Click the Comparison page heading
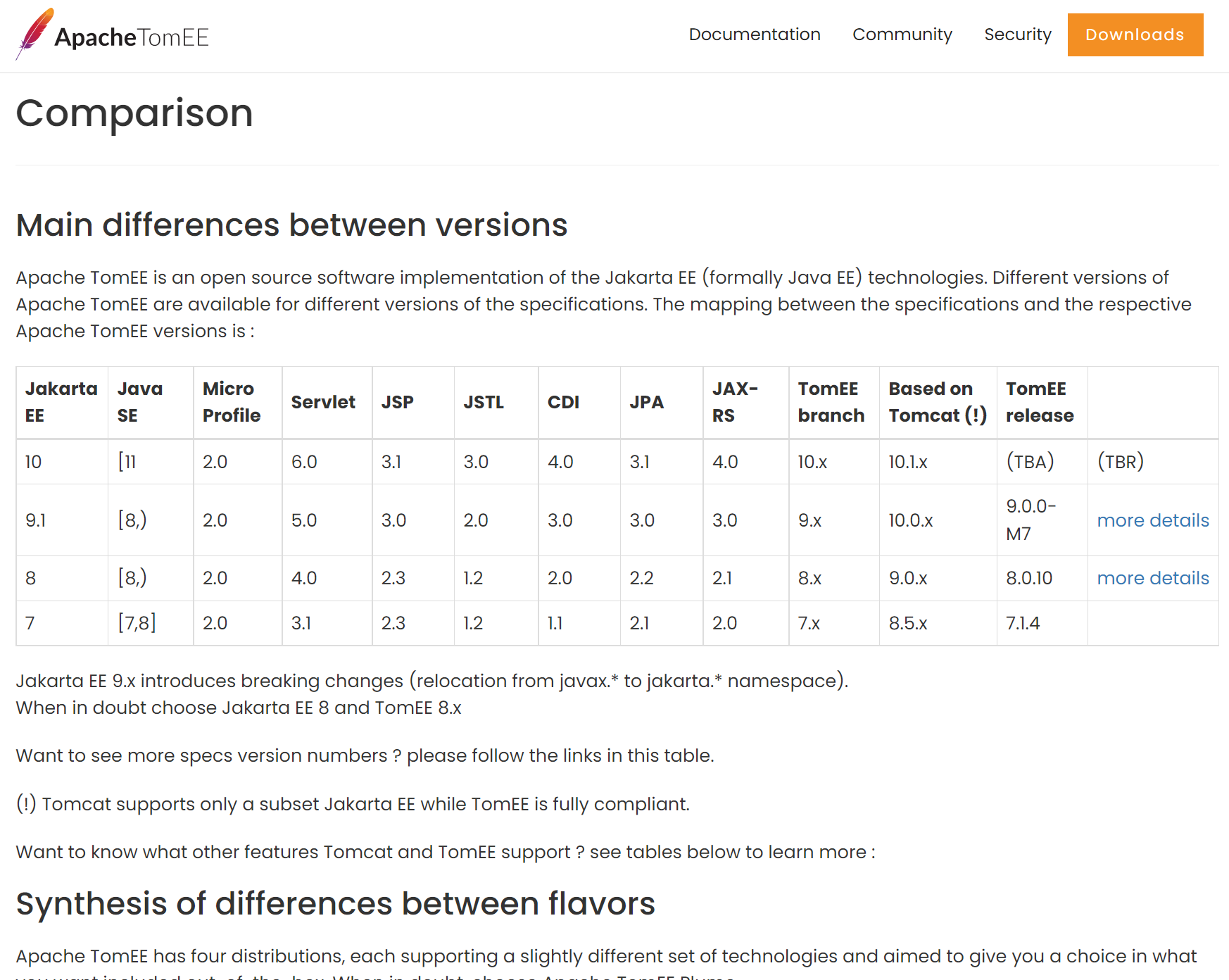Image resolution: width=1229 pixels, height=980 pixels. [x=134, y=113]
